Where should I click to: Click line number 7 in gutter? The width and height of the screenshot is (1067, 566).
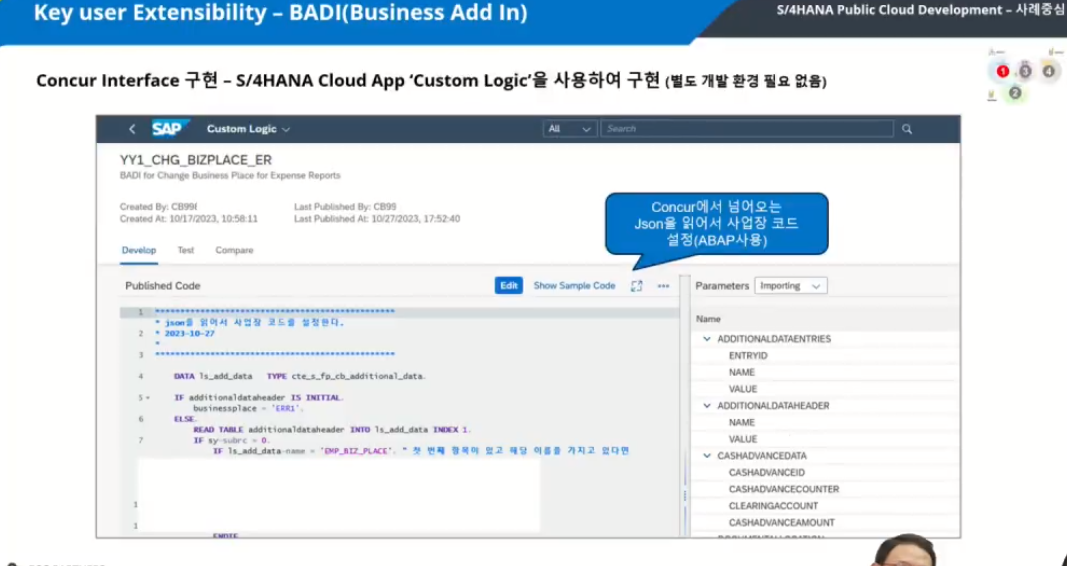point(141,441)
